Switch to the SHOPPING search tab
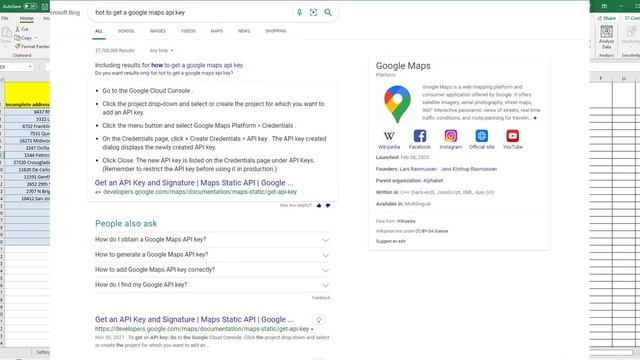Image resolution: width=640 pixels, height=360 pixels. [x=276, y=31]
